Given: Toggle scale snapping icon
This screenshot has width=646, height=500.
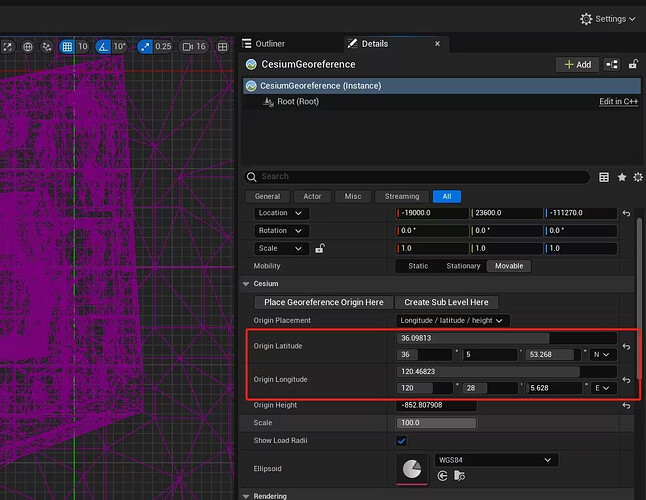Looking at the screenshot, I should point(145,46).
